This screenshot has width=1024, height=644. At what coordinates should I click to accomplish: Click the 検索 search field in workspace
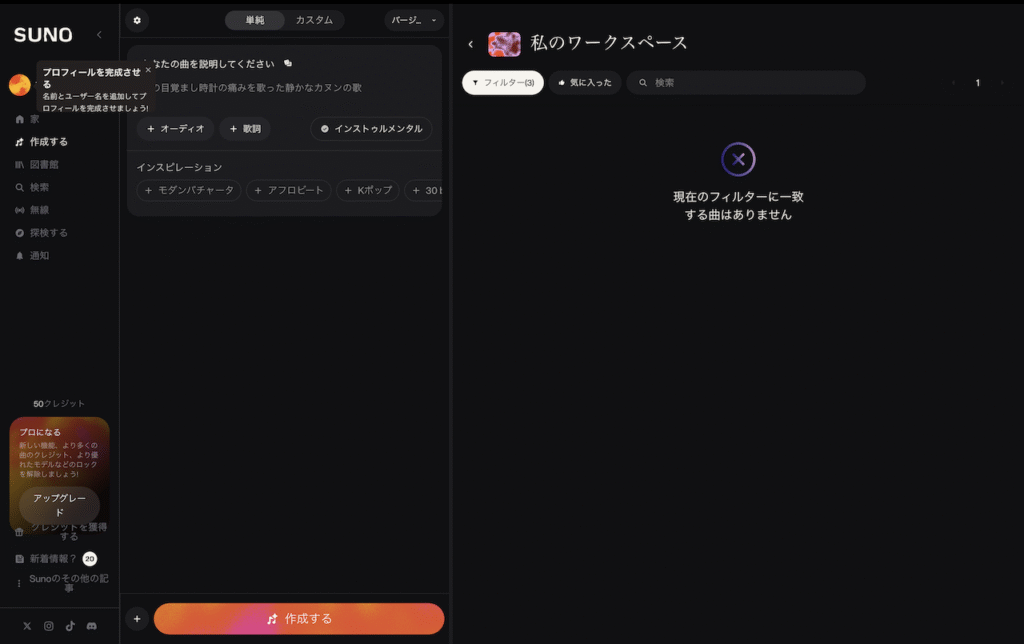pos(750,83)
